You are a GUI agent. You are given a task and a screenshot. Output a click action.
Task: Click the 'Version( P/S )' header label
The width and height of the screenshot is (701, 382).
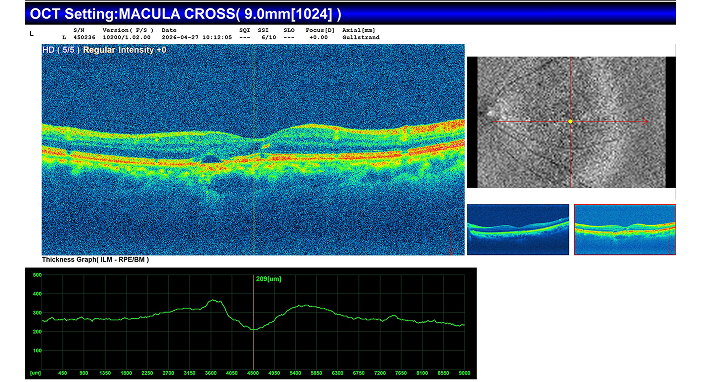point(128,30)
